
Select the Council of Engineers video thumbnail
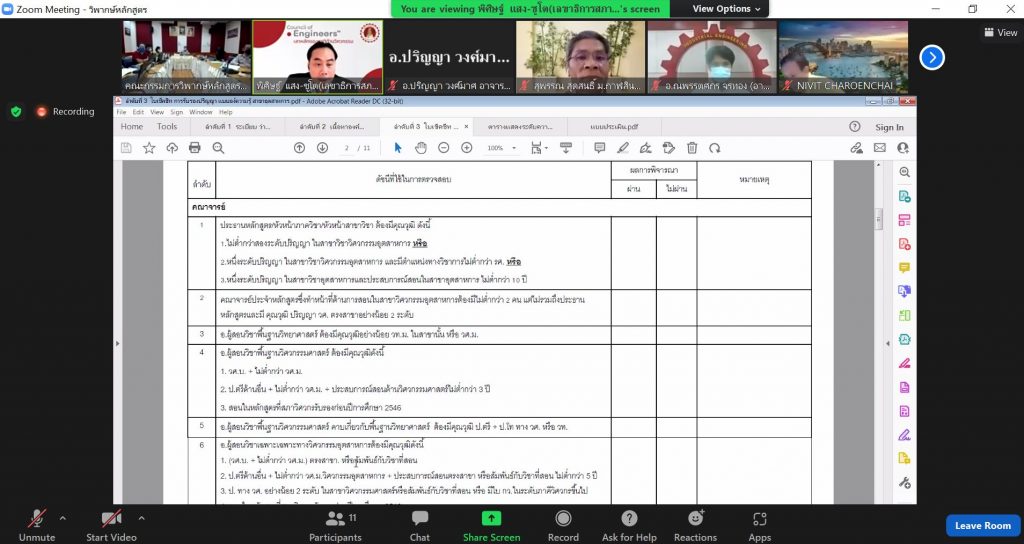coord(317,57)
